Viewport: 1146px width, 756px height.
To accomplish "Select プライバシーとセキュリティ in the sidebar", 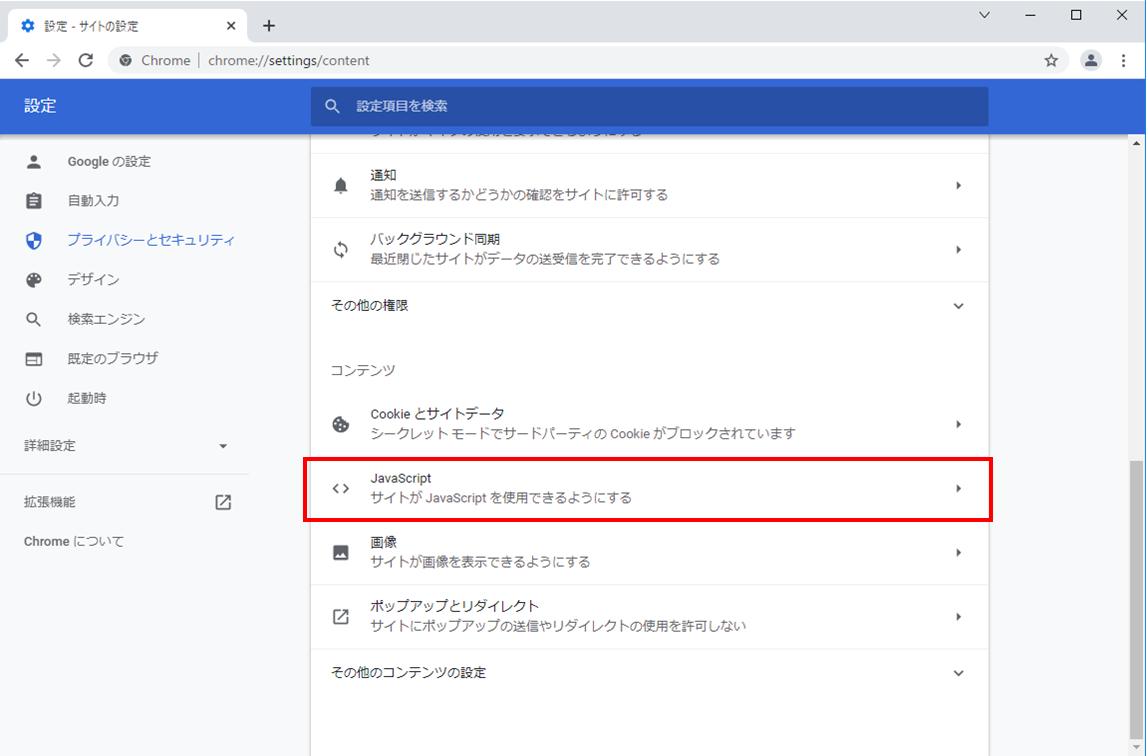I will coord(151,241).
